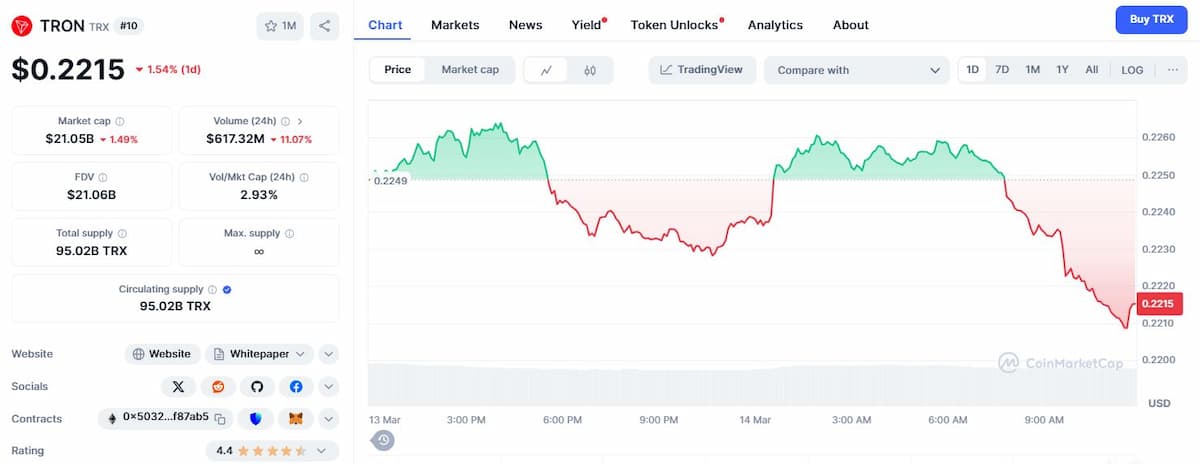The image size is (1200, 464).
Task: Click the share icon next to TRON
Action: coord(324,26)
